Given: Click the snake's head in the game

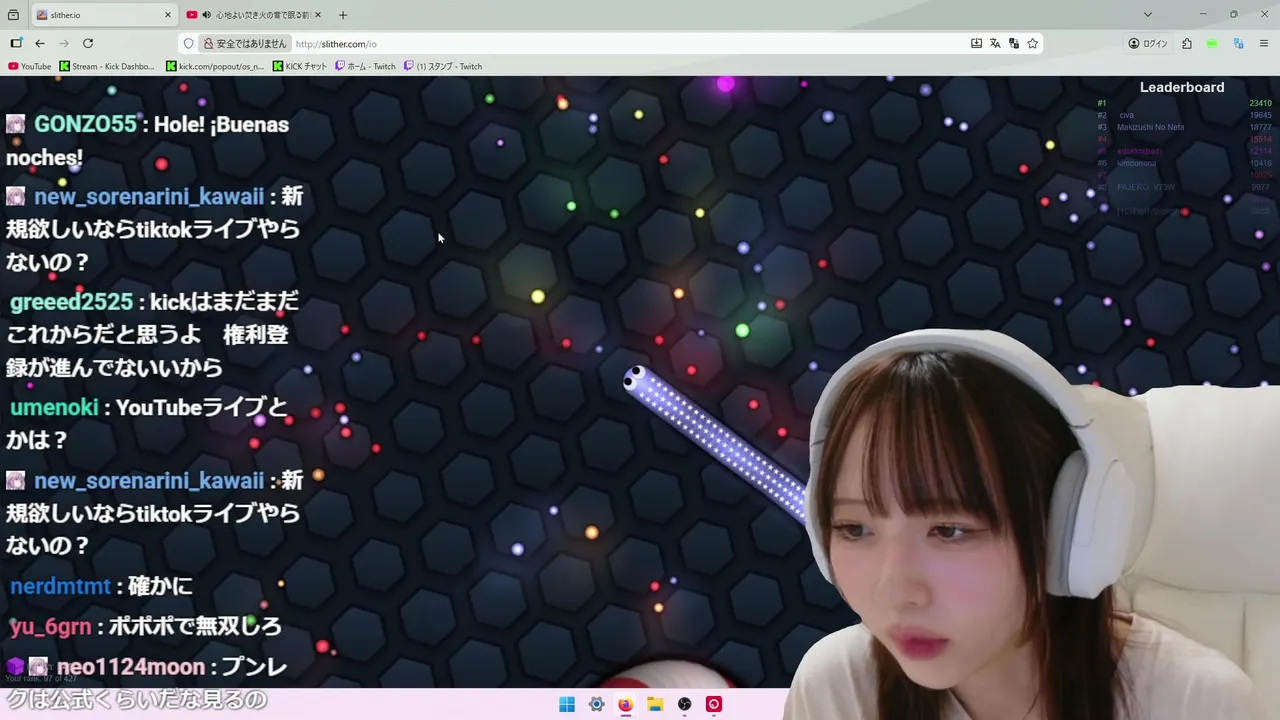Looking at the screenshot, I should pyautogui.click(x=637, y=379).
